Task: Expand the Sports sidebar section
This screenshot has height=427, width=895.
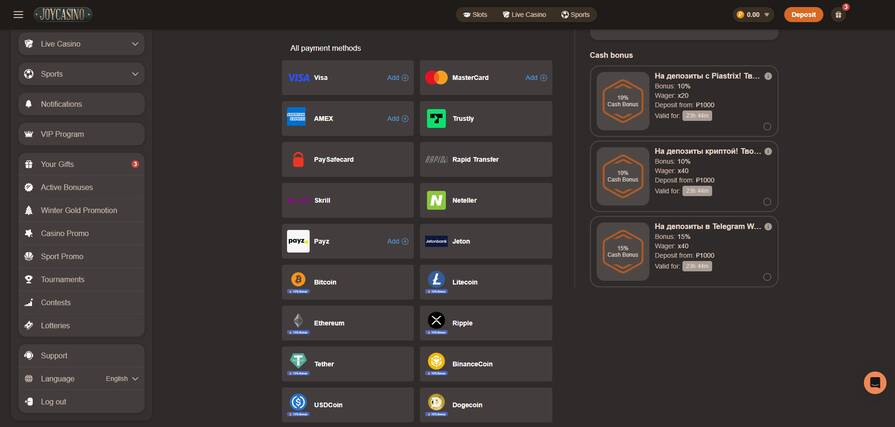Action: (x=135, y=74)
